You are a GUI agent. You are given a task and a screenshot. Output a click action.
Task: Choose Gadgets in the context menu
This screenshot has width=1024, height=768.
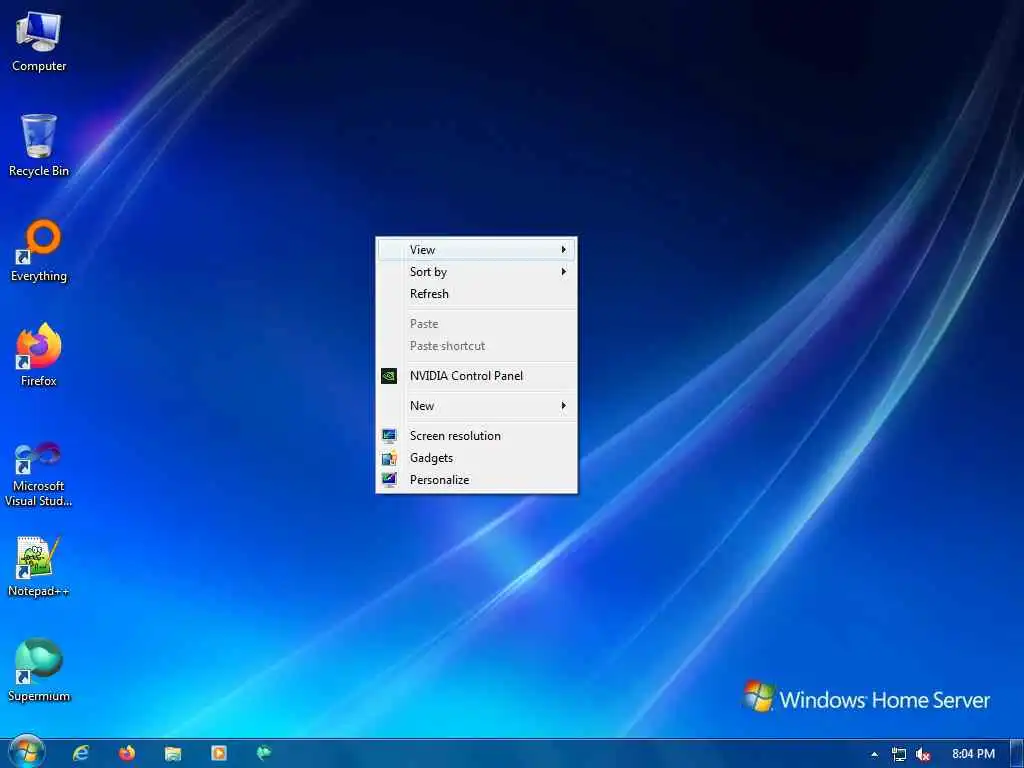click(477, 458)
